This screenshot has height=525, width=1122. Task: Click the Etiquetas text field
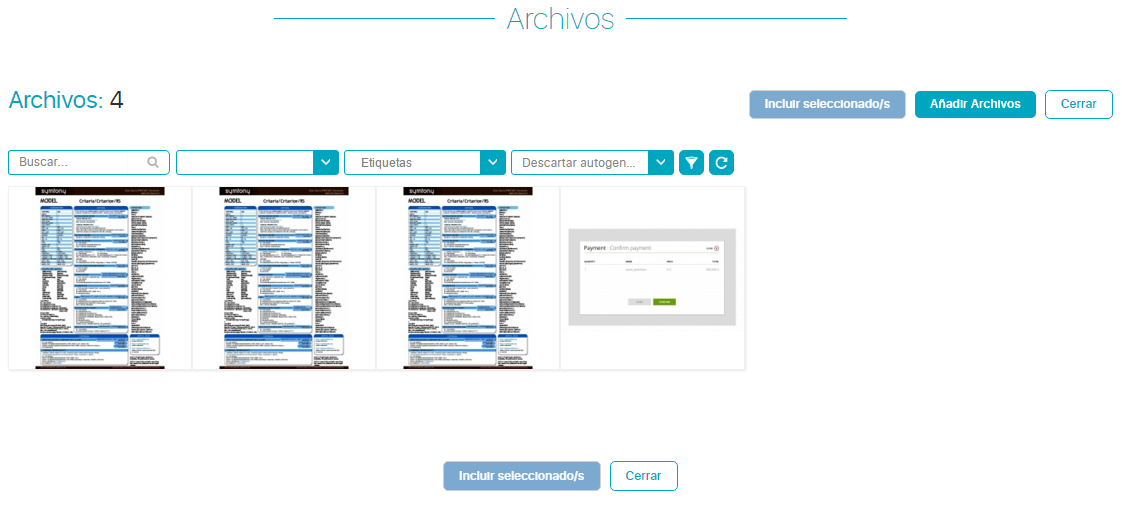(412, 162)
